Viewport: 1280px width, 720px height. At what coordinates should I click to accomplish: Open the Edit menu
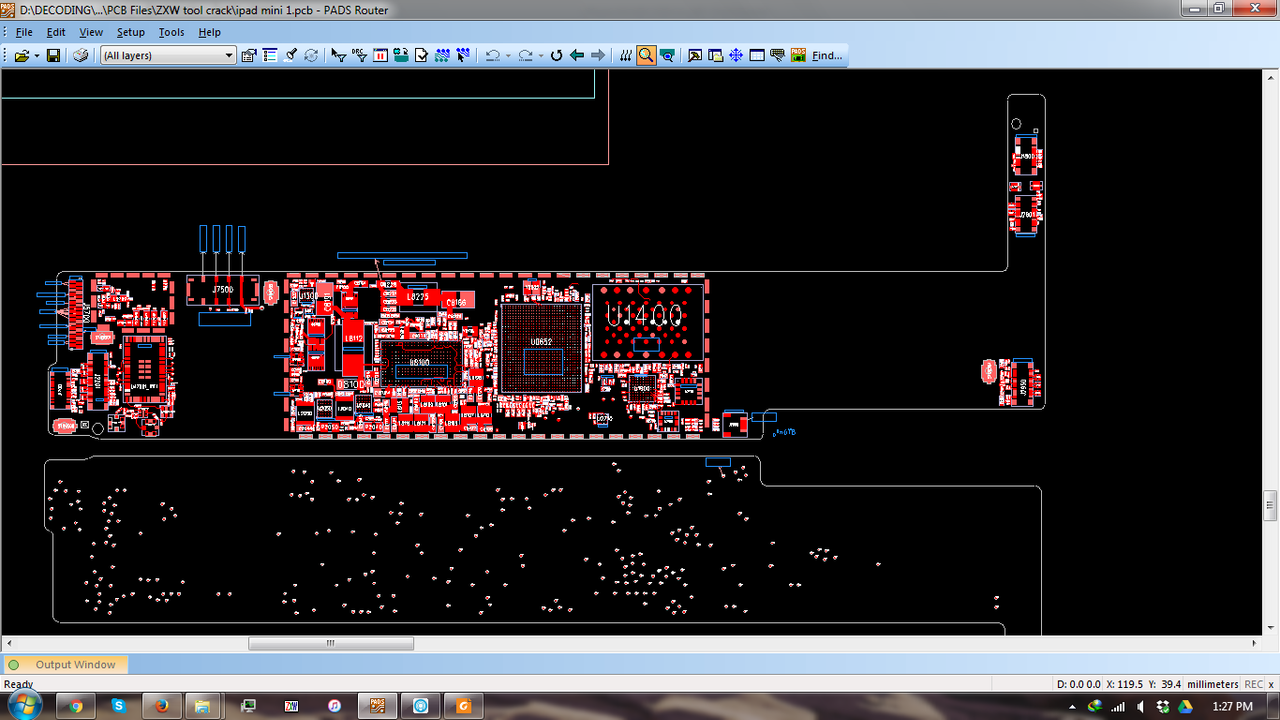click(x=56, y=32)
